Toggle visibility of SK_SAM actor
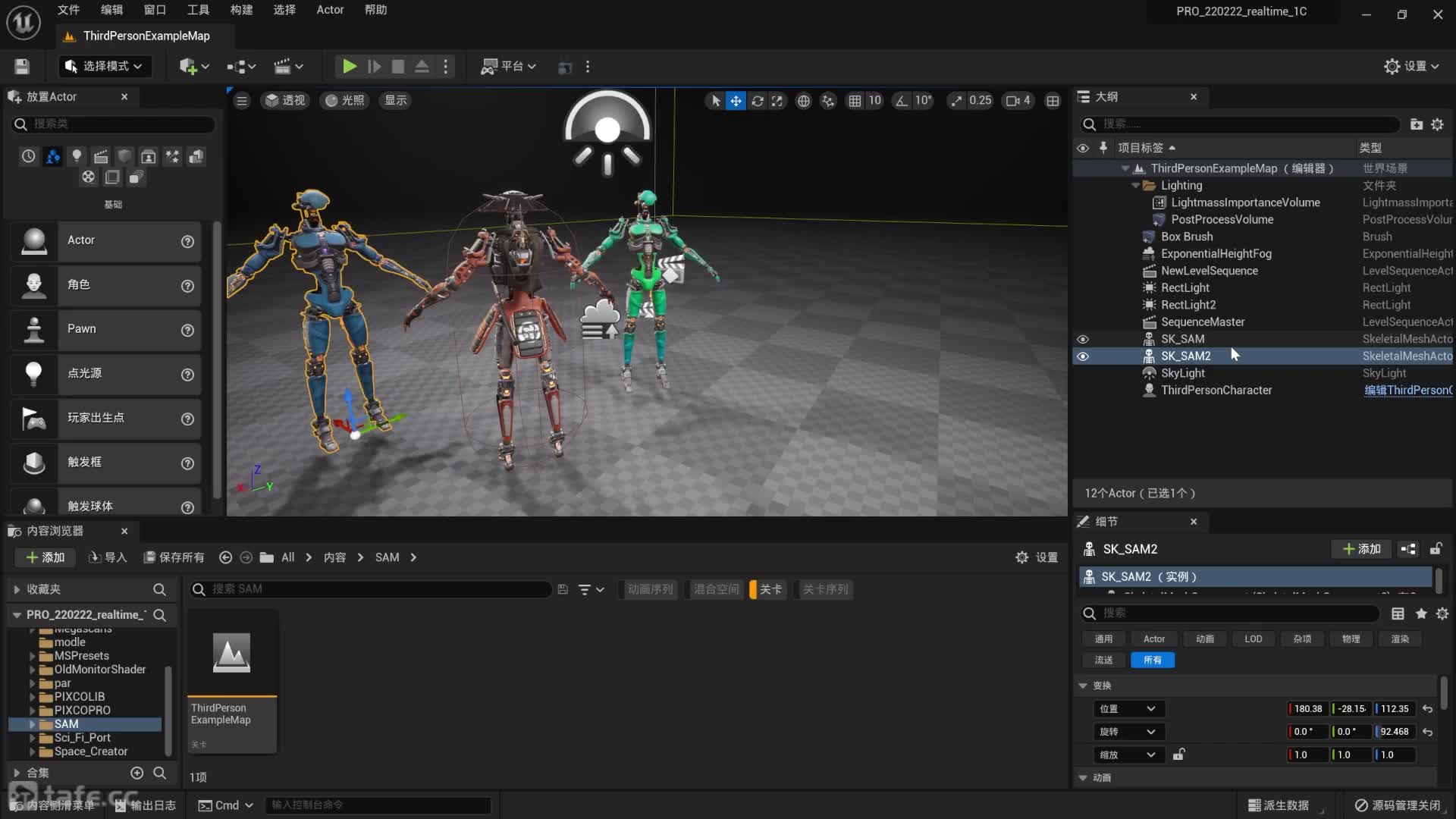This screenshot has width=1456, height=819. [x=1083, y=339]
